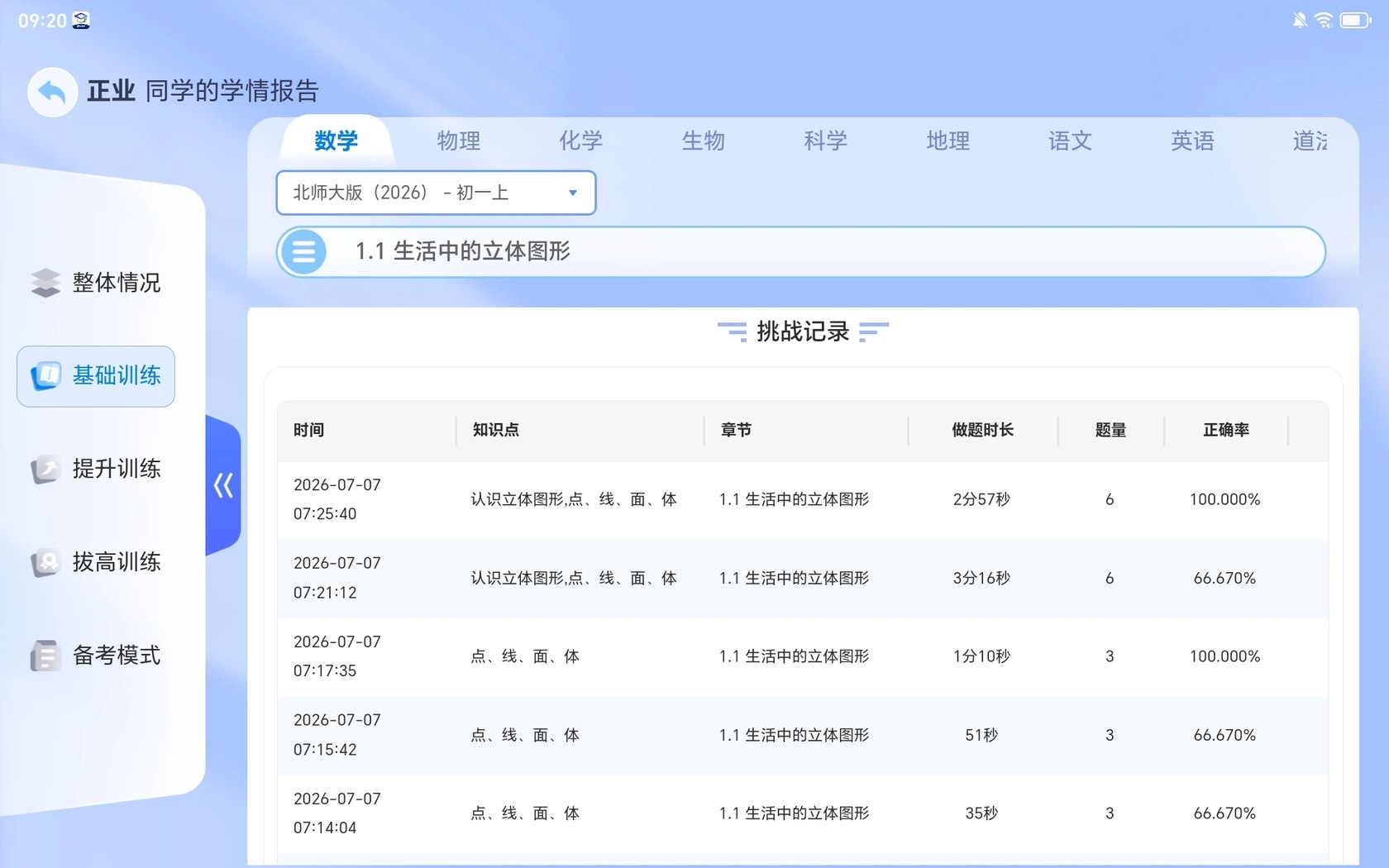Click the 题量 column header
This screenshot has width=1389, height=868.
pyautogui.click(x=1110, y=430)
